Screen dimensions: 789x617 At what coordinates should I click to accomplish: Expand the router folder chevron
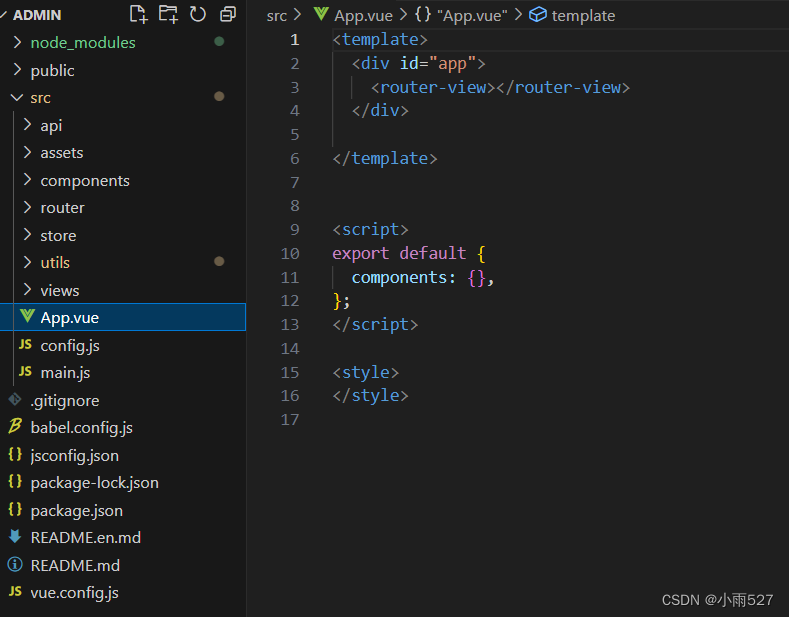[27, 207]
